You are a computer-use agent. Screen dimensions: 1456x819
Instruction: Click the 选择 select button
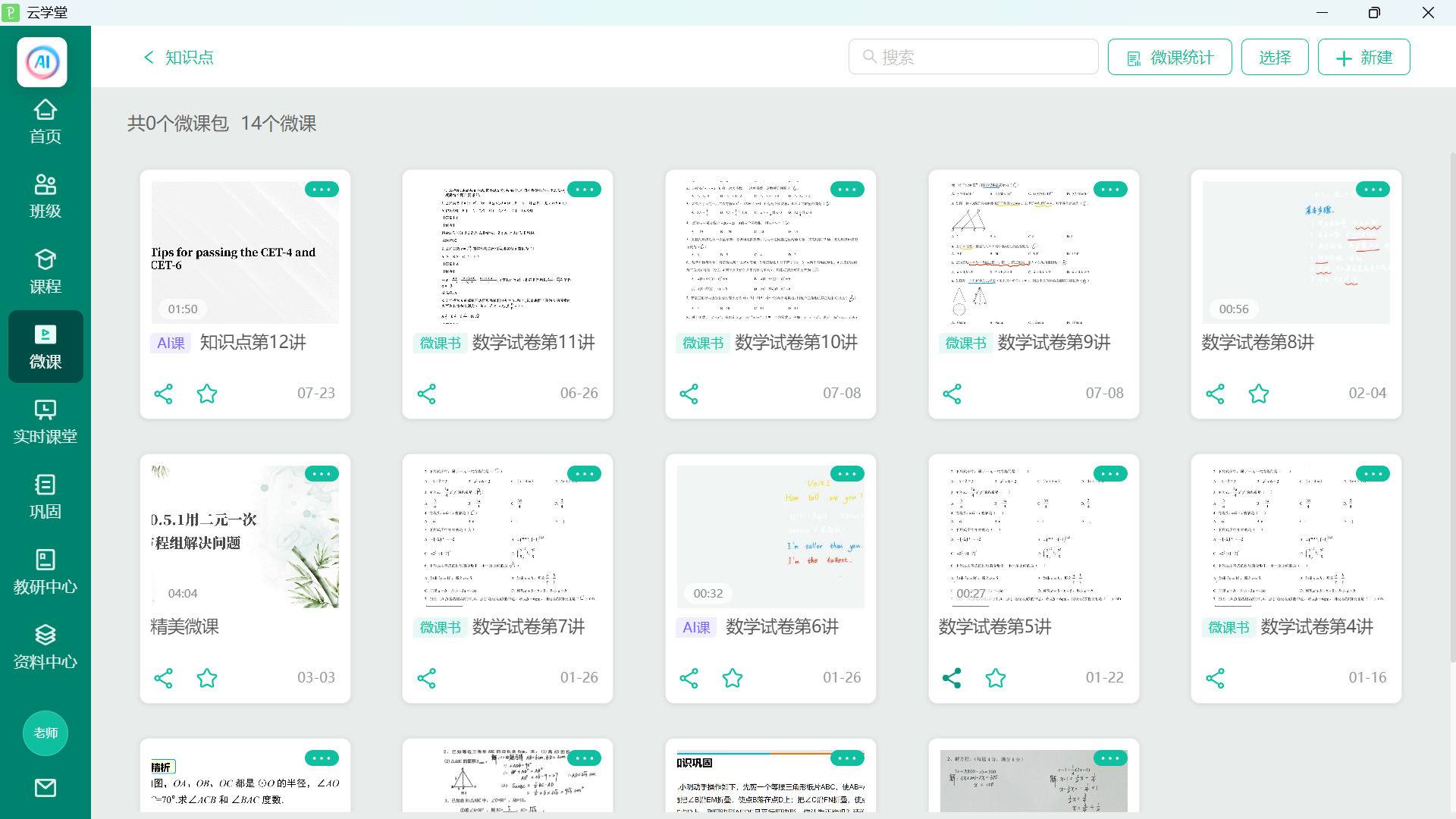[1275, 57]
